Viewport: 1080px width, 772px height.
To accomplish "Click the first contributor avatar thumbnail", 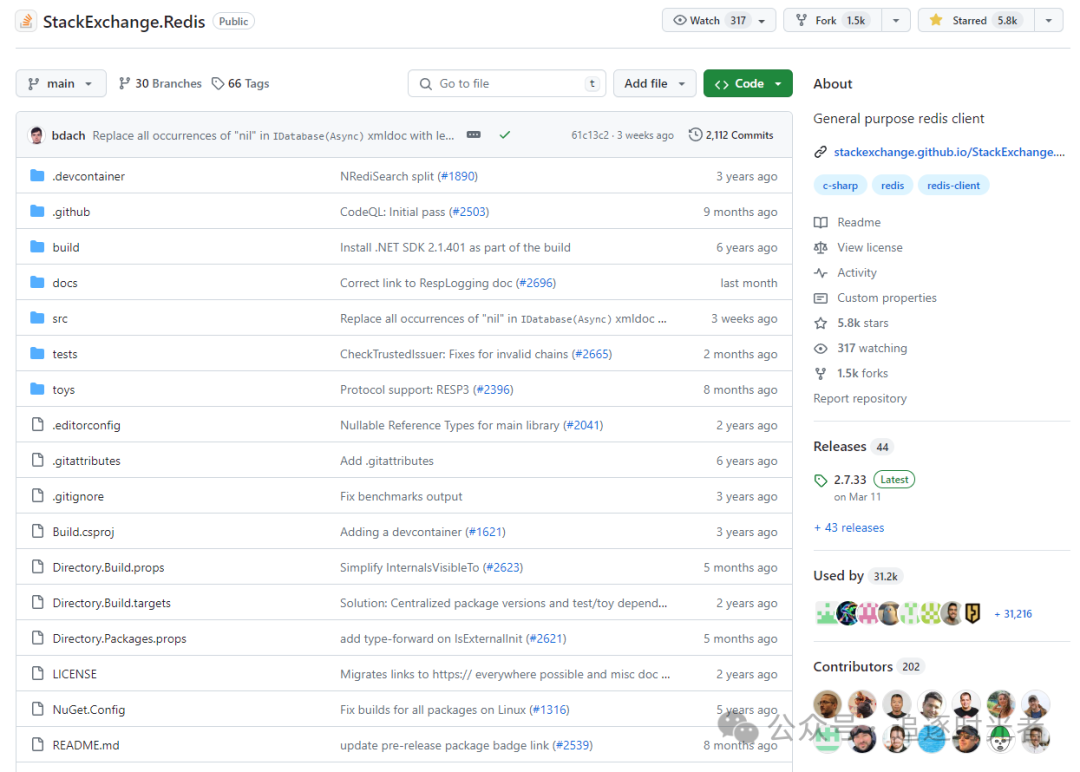I will tap(827, 705).
